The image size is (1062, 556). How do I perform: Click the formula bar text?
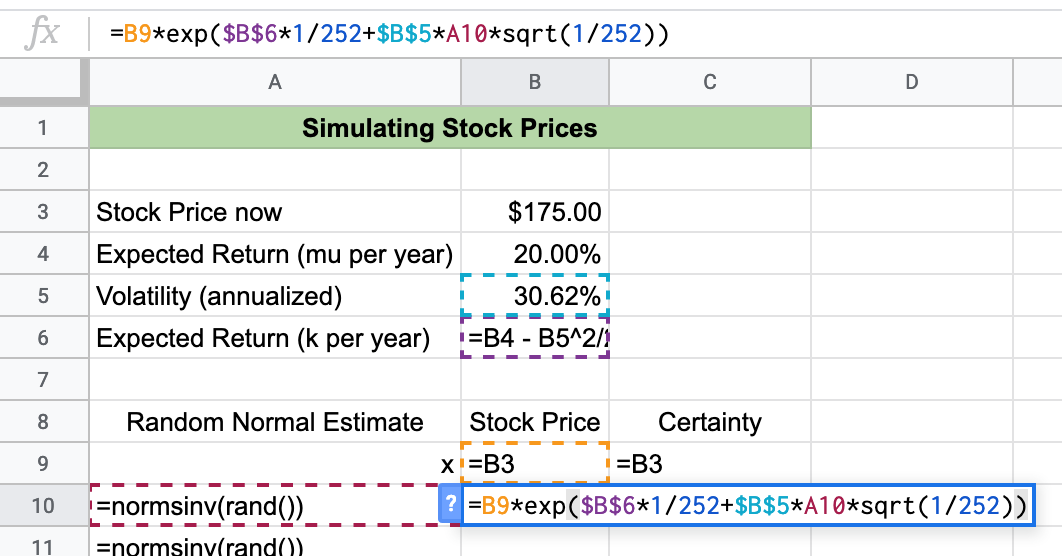pos(389,33)
